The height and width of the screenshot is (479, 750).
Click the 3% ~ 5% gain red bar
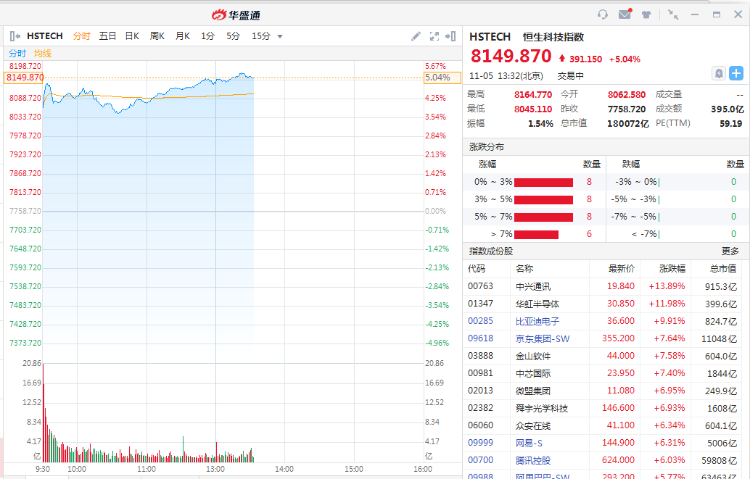coord(543,200)
